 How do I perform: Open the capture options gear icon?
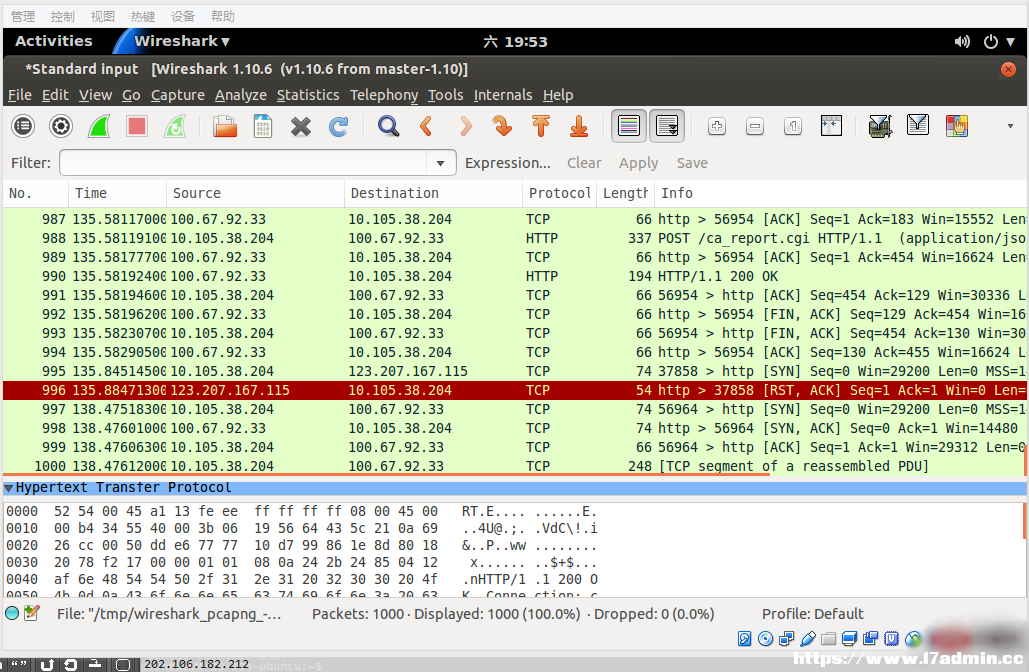61,126
